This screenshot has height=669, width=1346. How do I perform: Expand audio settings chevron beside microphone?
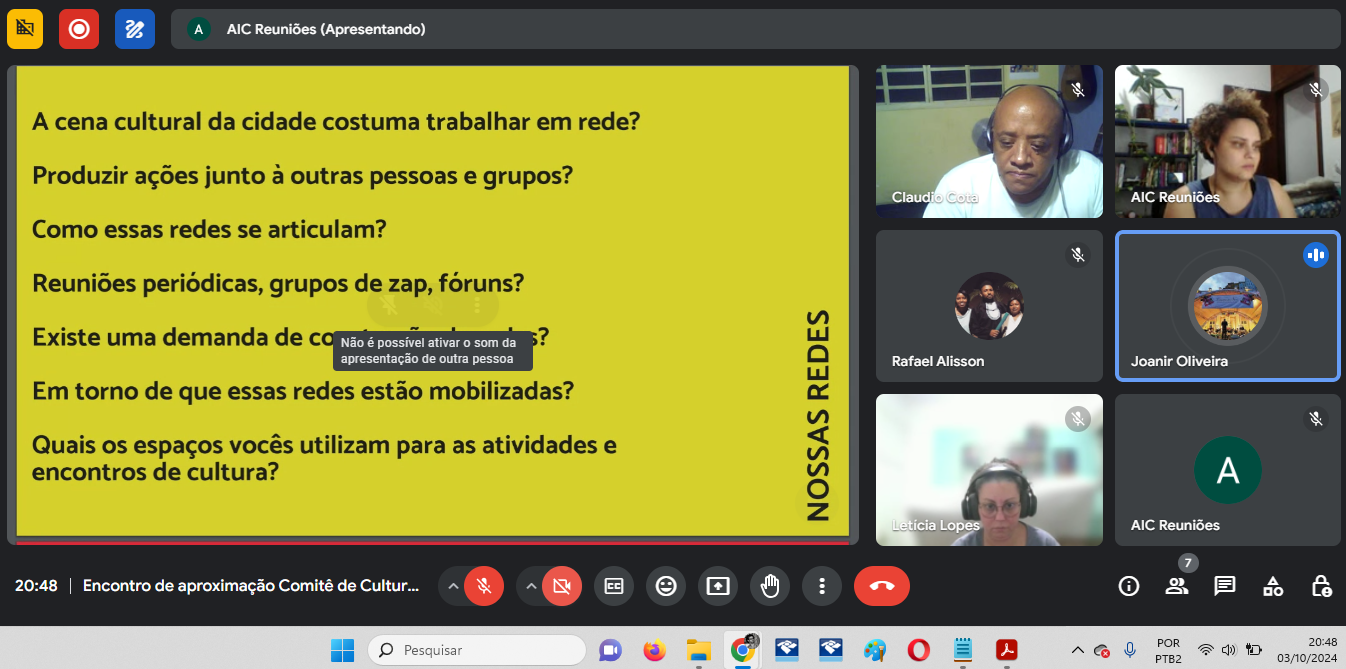[453, 586]
